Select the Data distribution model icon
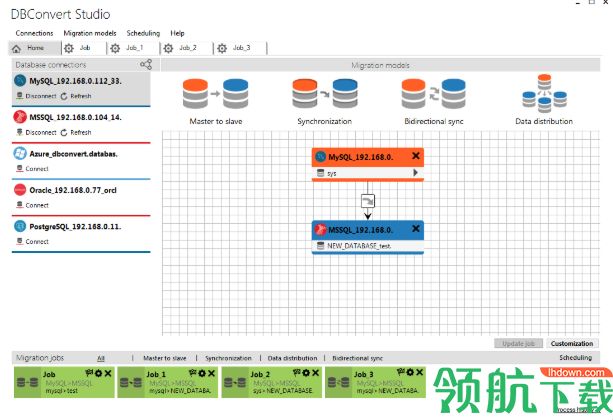 tap(544, 94)
